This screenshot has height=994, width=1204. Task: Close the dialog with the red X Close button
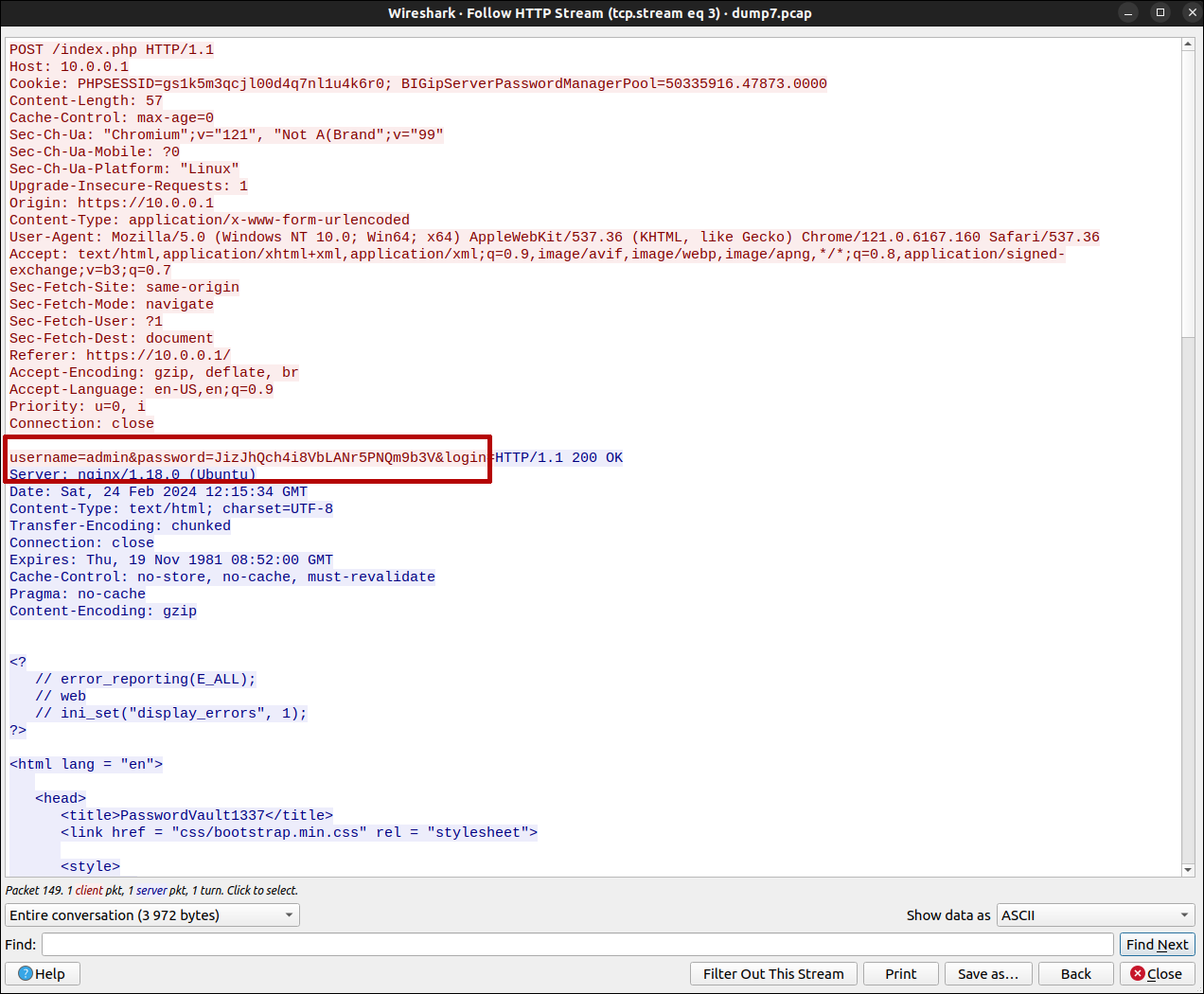pyautogui.click(x=1157, y=973)
